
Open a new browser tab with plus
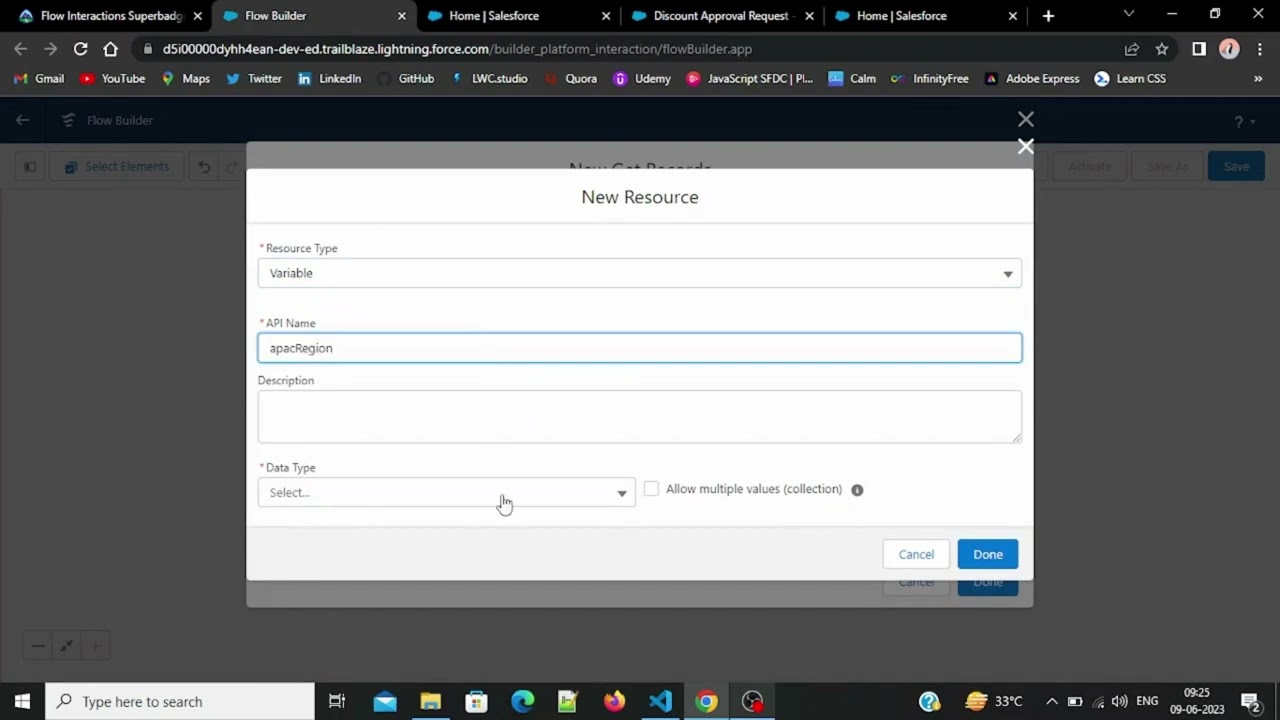pos(1048,16)
